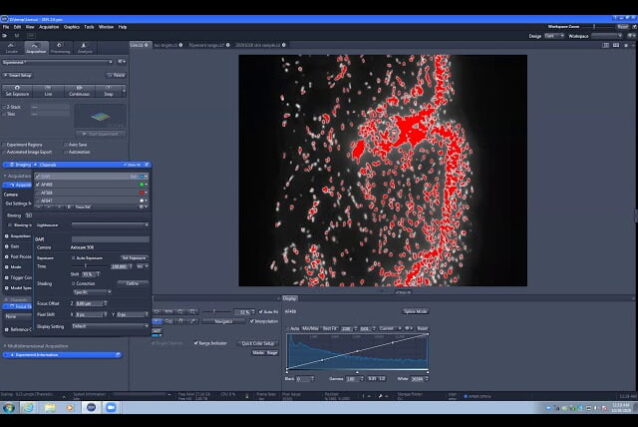Open the Acquisition menu
The image size is (638, 427).
[47, 26]
